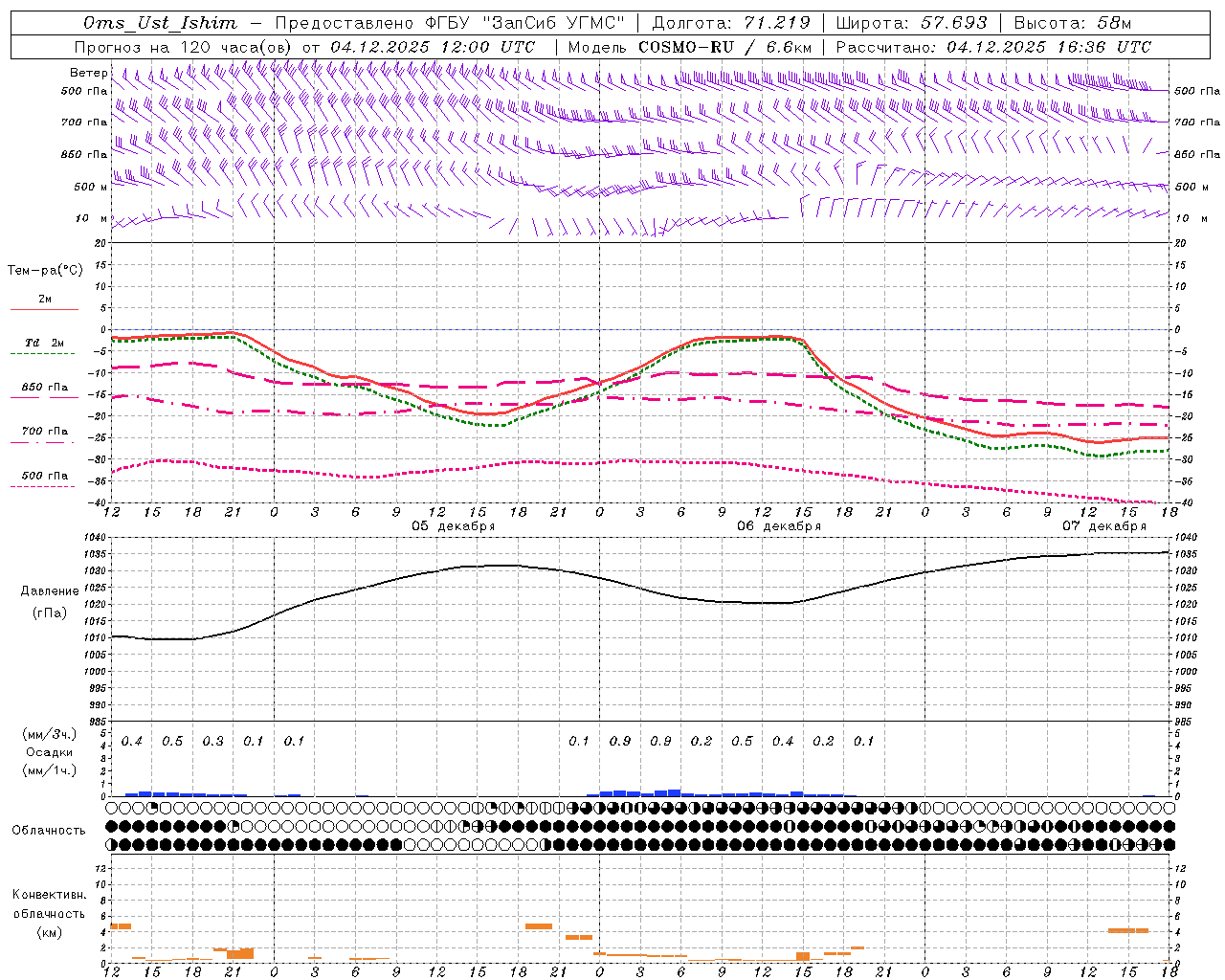The image size is (1225, 980).
Task: Click the Долгота: 71.219 value
Action: tap(731, 23)
